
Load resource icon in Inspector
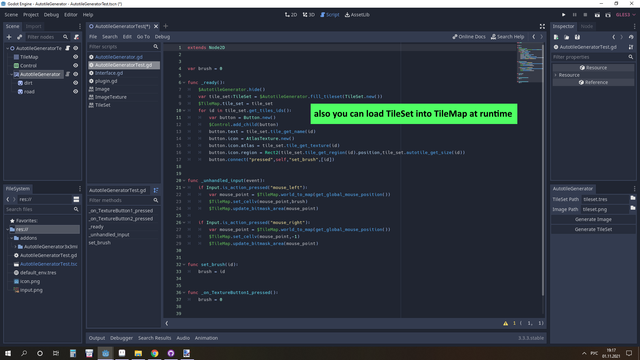[567, 37]
